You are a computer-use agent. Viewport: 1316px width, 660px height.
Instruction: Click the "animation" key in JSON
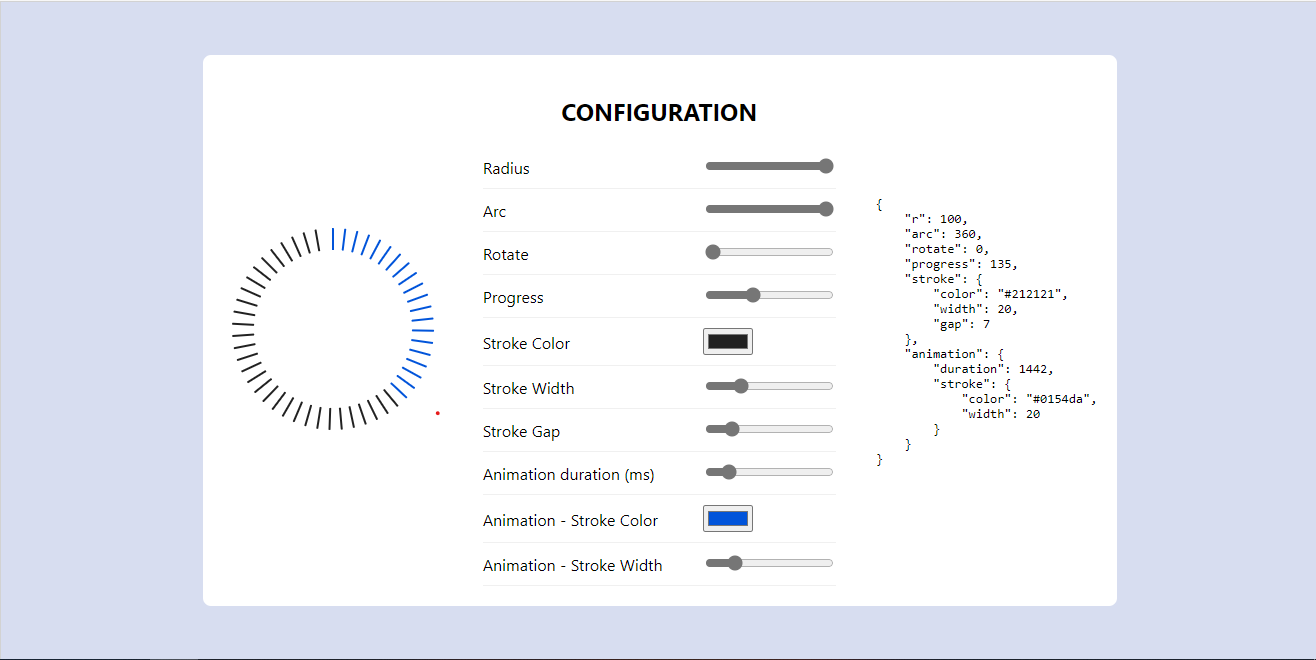944,354
